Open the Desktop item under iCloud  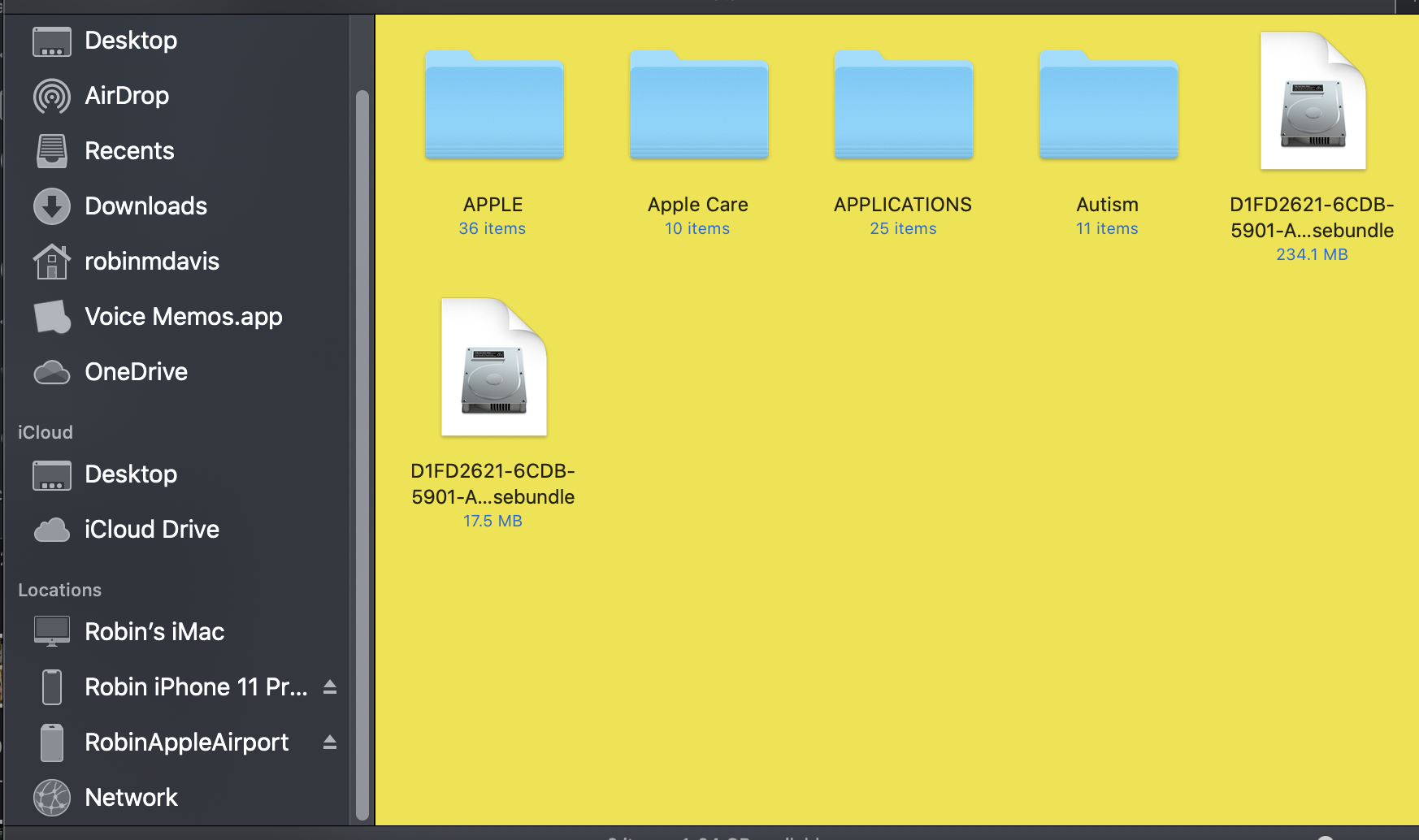[x=131, y=474]
